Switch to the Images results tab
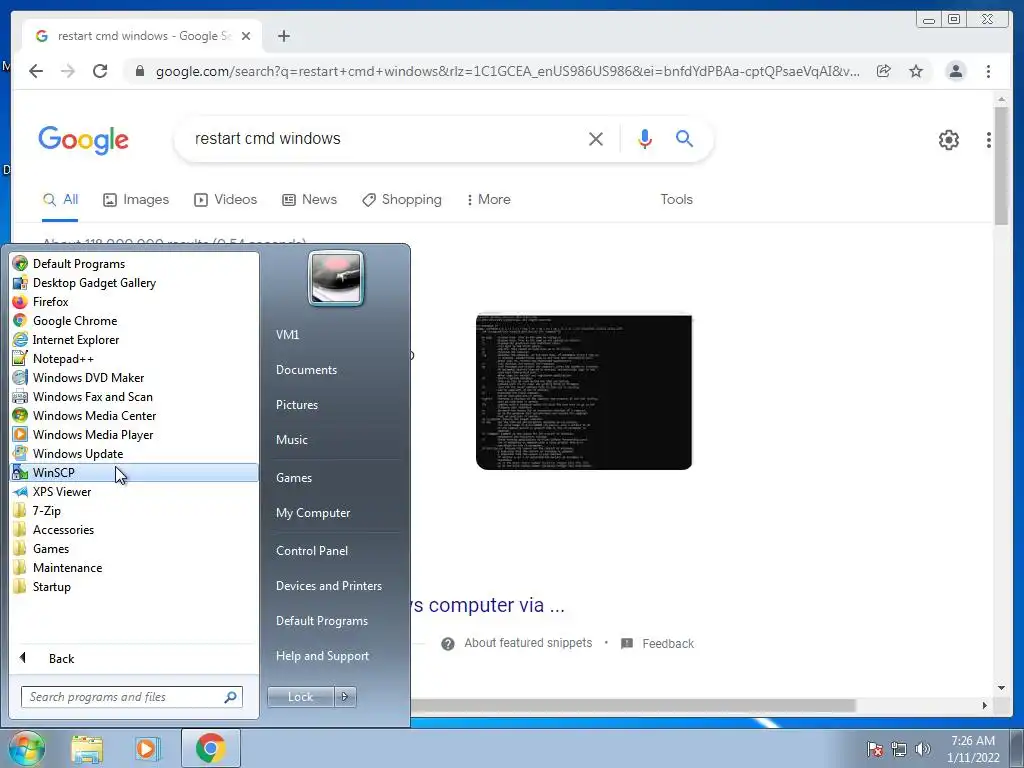The image size is (1024, 768). (136, 199)
